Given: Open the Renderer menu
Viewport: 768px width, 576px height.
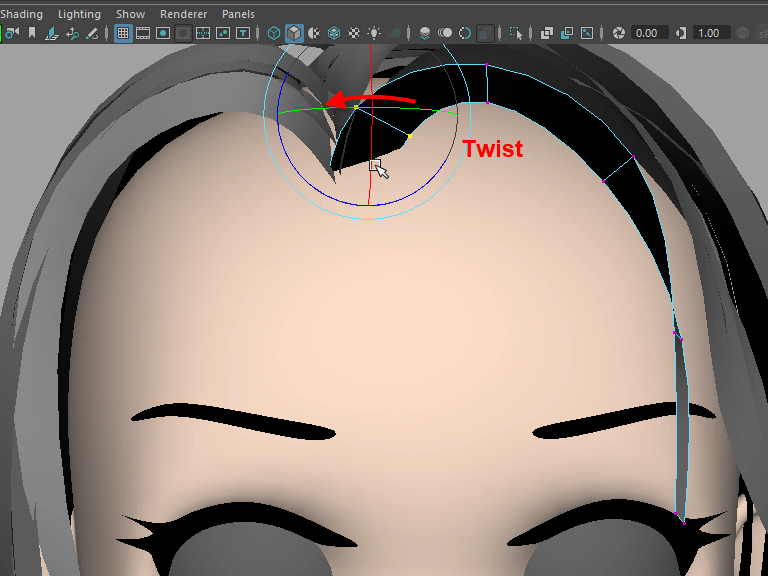Looking at the screenshot, I should tap(183, 14).
